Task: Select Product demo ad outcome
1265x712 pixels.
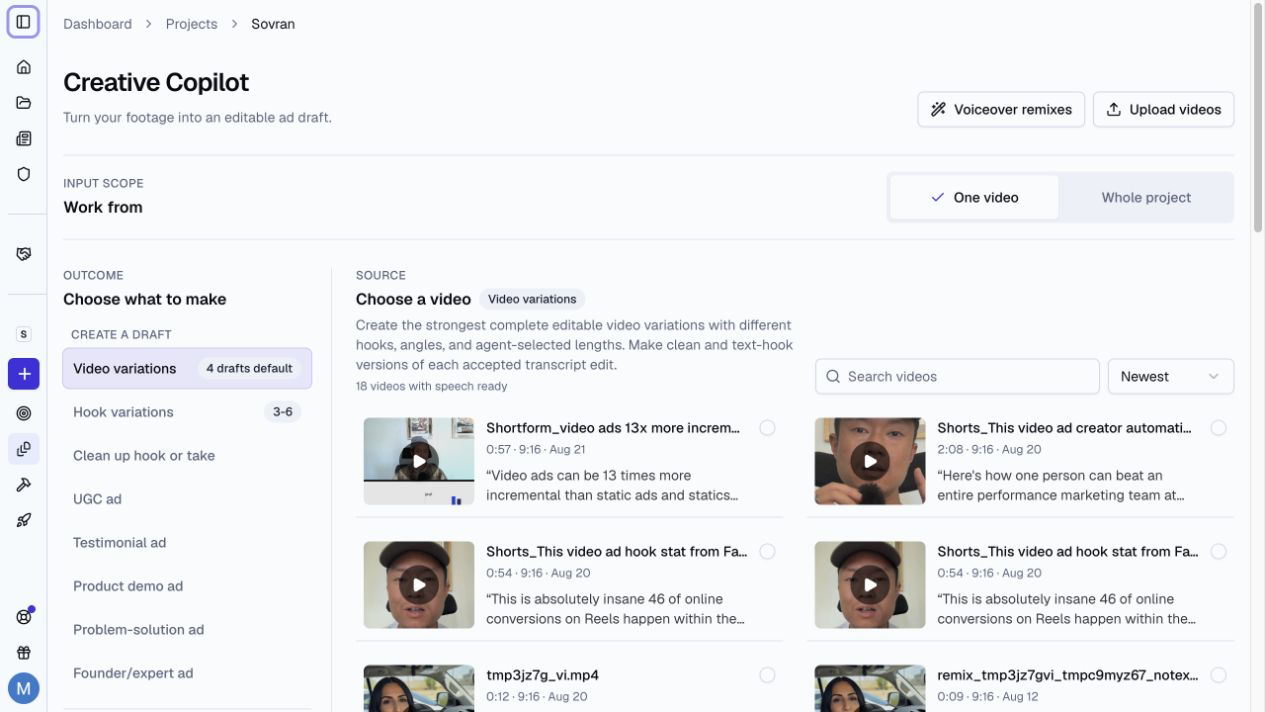Action: point(187,586)
